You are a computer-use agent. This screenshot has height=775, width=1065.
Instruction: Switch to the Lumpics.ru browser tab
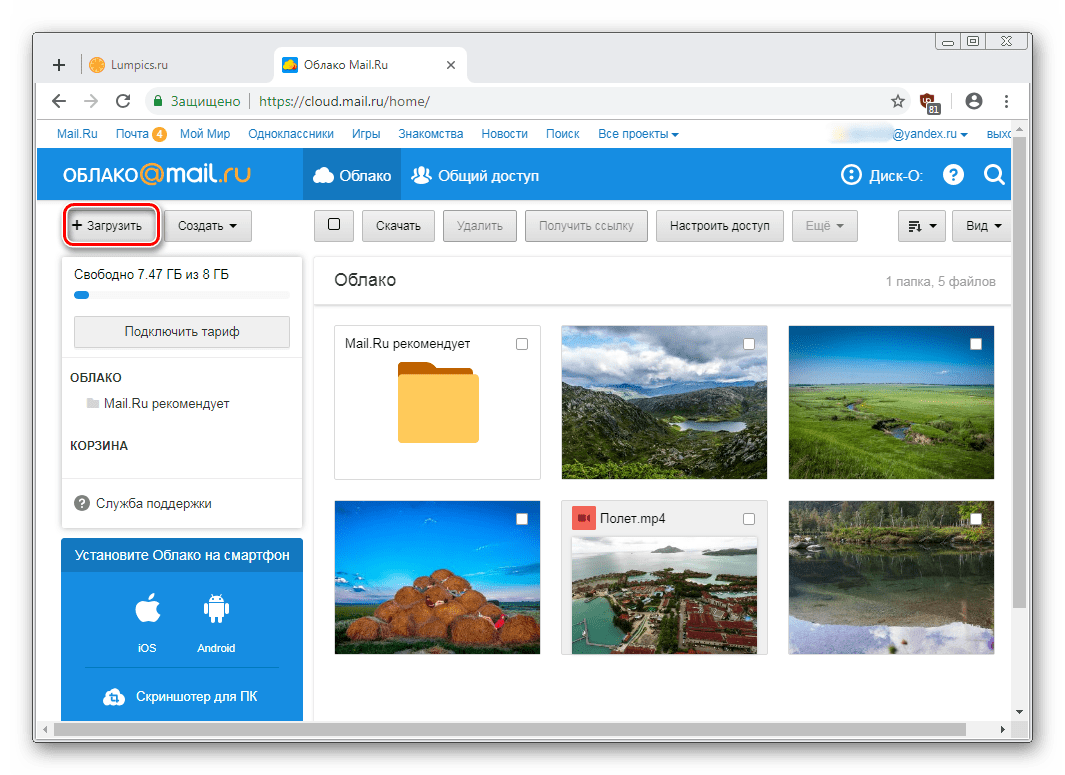point(140,65)
